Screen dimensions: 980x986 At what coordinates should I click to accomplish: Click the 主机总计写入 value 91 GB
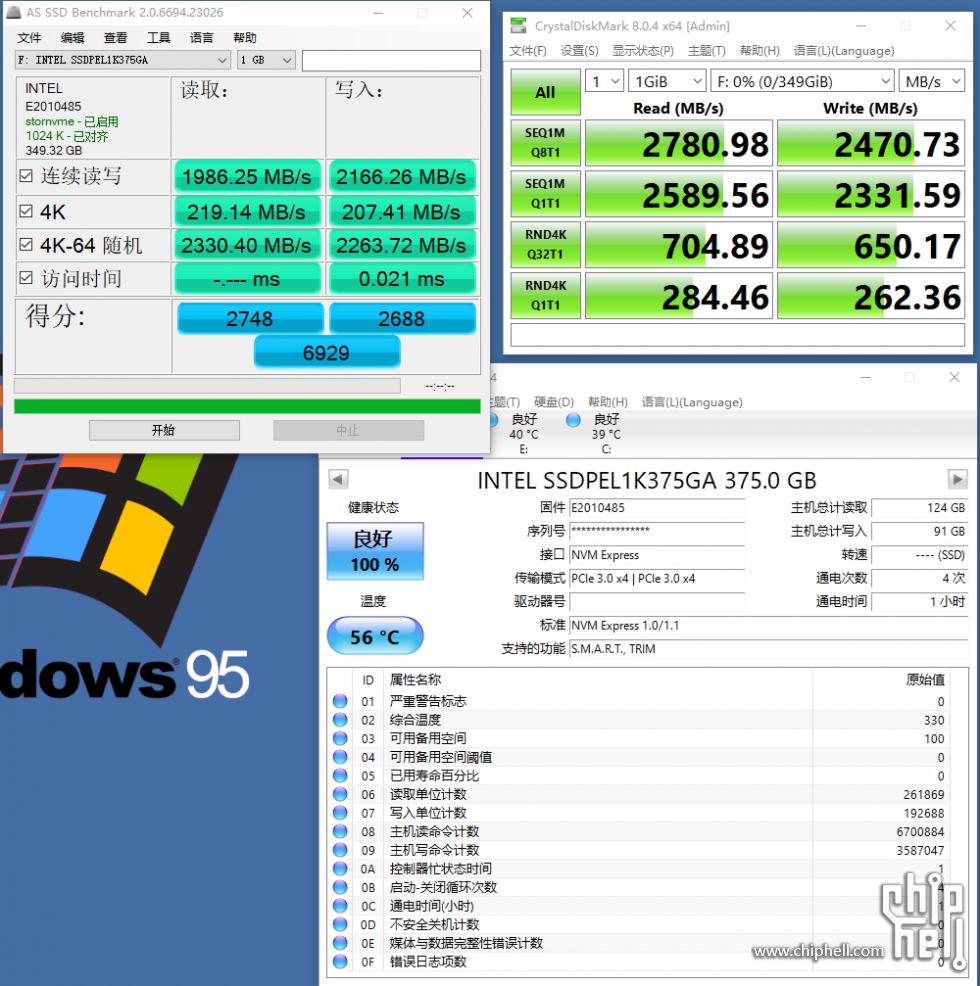click(x=920, y=531)
